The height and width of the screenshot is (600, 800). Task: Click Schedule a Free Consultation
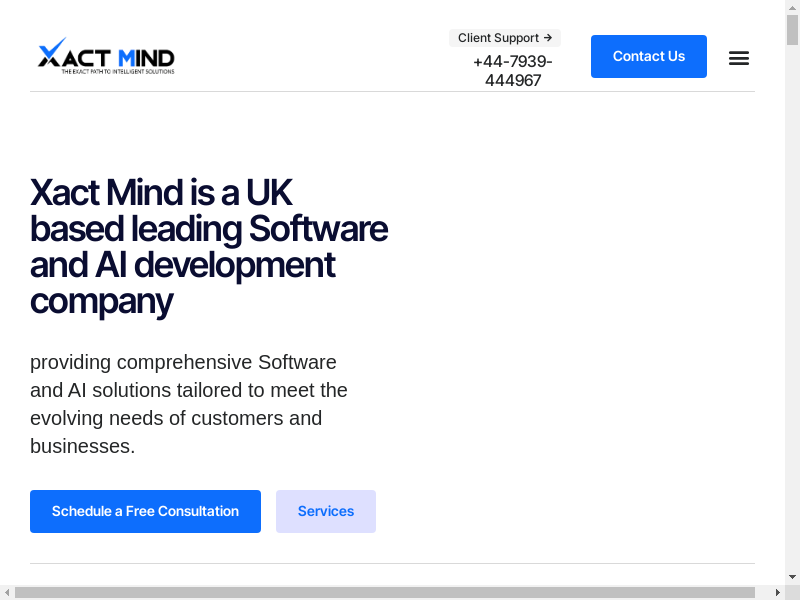(145, 511)
